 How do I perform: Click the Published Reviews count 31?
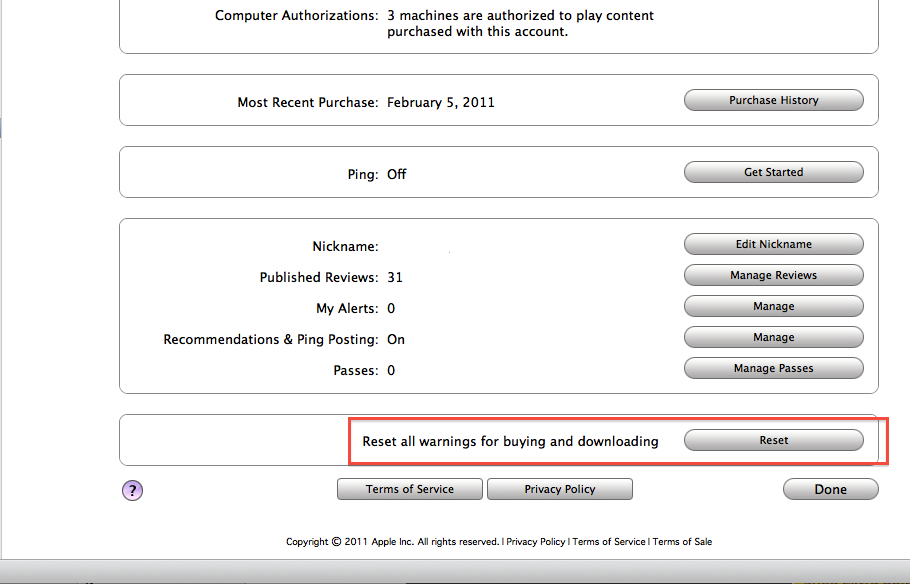(395, 277)
